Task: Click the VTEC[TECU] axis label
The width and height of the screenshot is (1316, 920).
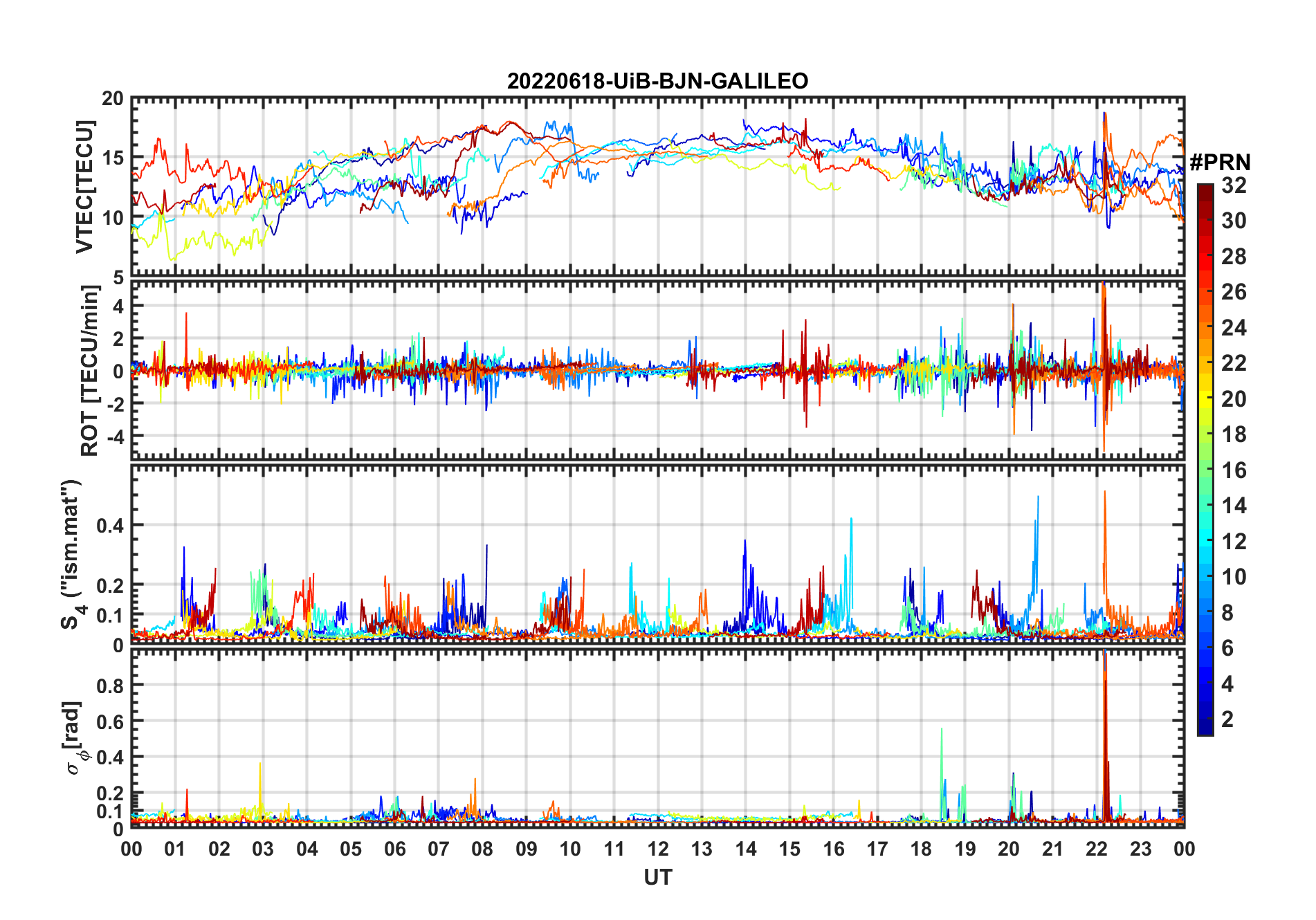Action: (x=84, y=187)
